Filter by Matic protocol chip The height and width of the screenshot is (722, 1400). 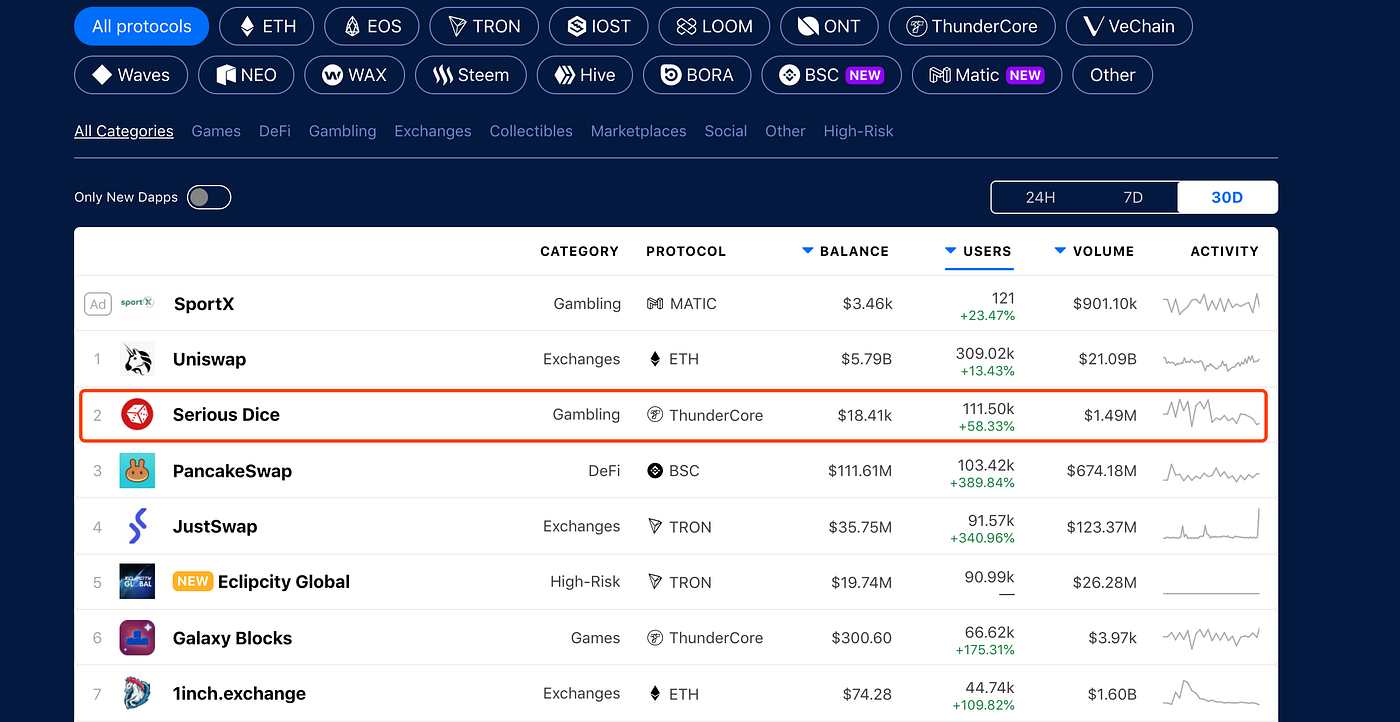click(987, 75)
